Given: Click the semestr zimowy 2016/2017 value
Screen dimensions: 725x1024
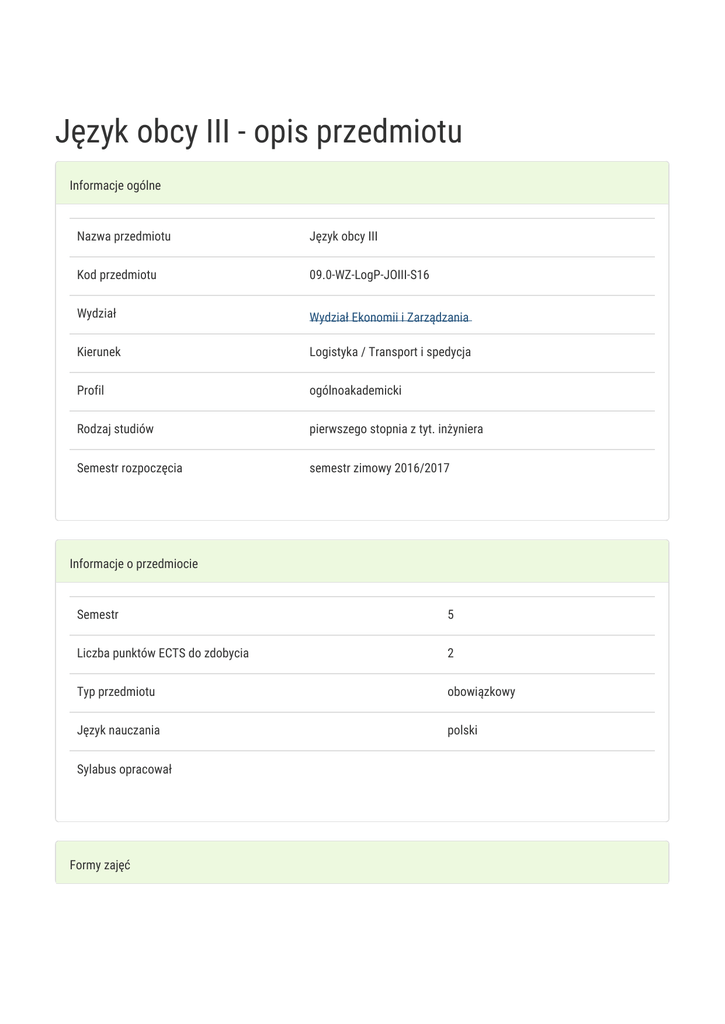Looking at the screenshot, I should [x=379, y=468].
